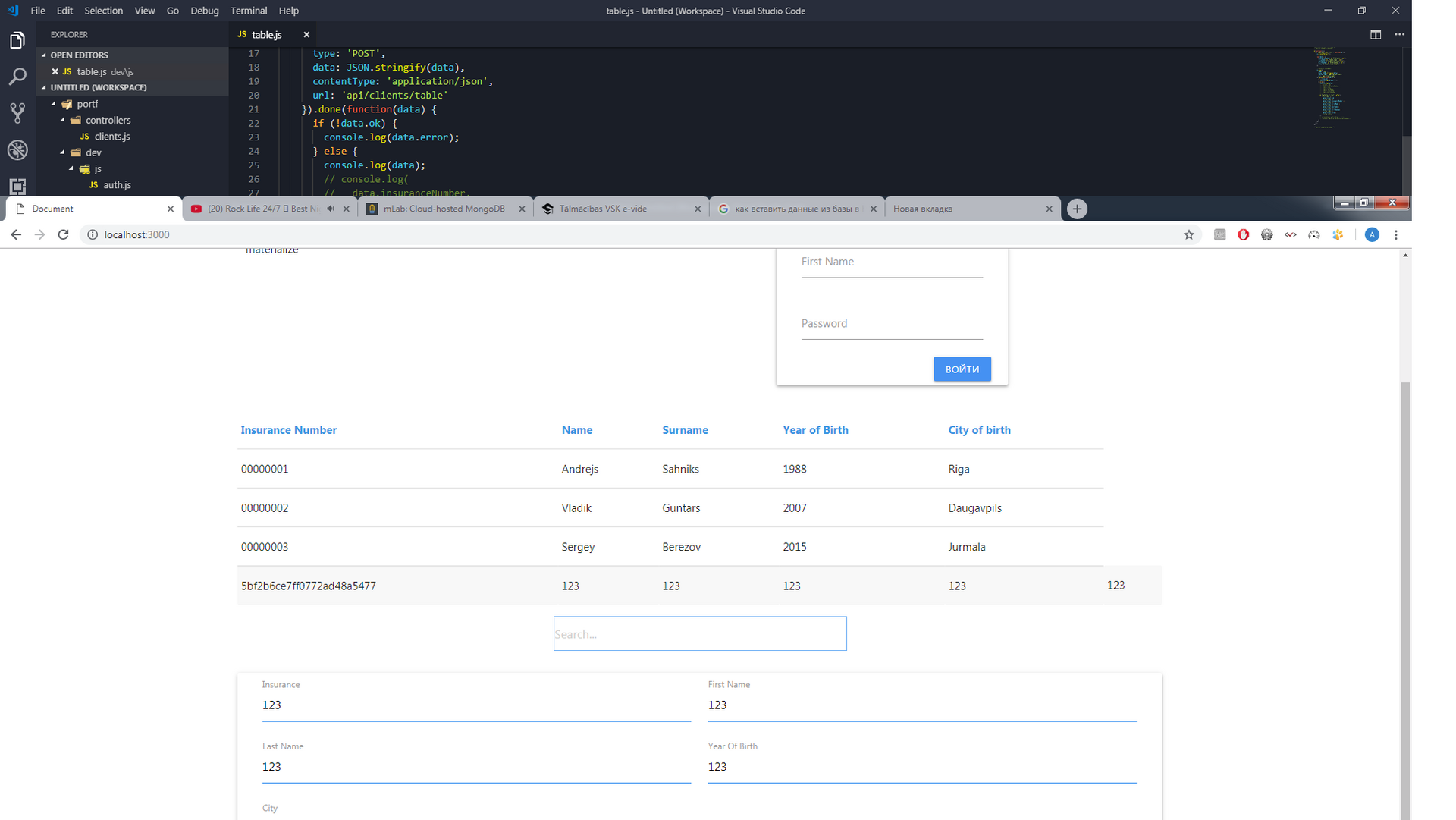Open a new Chrome tab with plus button

pos(1077,209)
